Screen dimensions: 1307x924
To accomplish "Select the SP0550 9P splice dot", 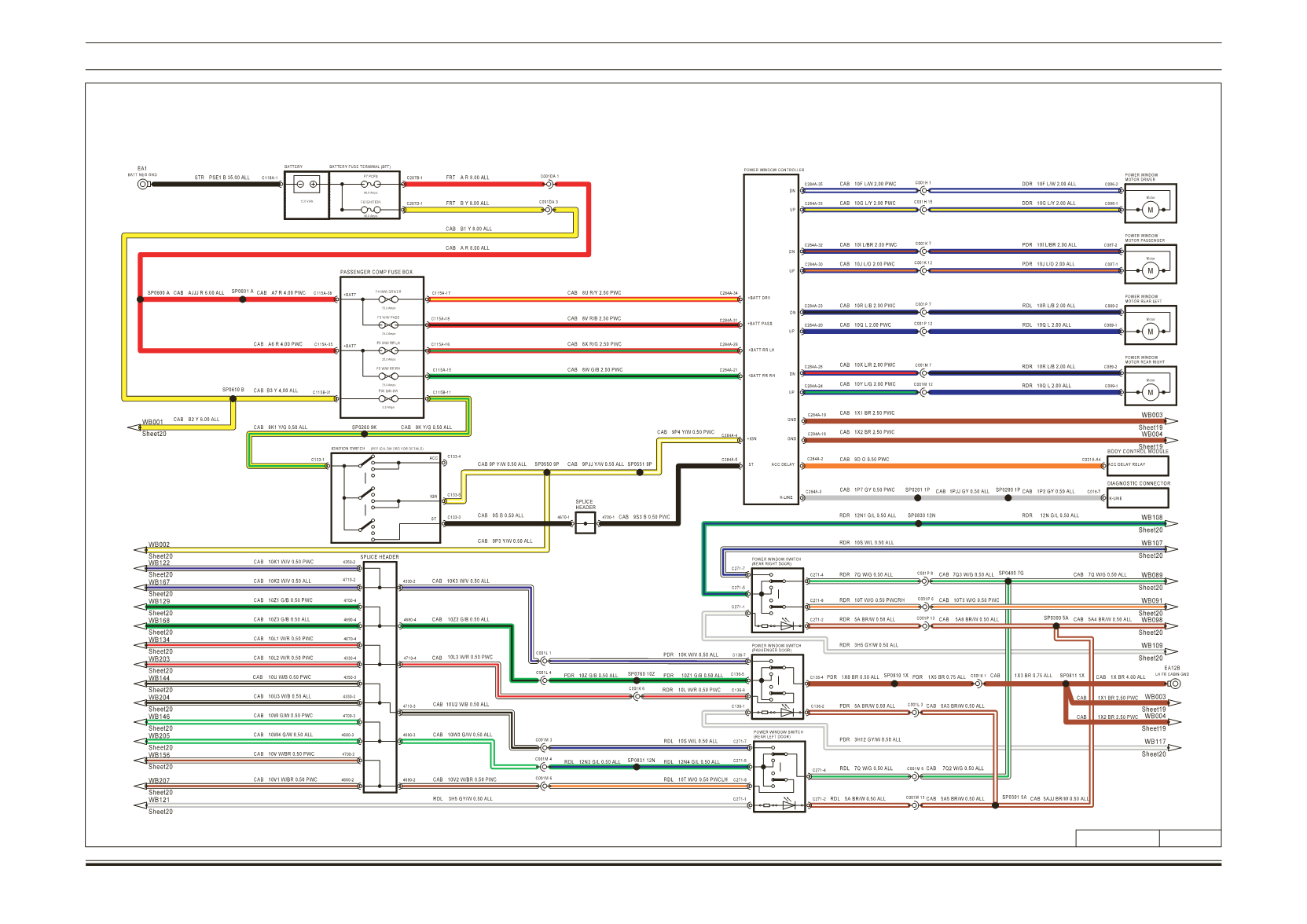I will (547, 472).
